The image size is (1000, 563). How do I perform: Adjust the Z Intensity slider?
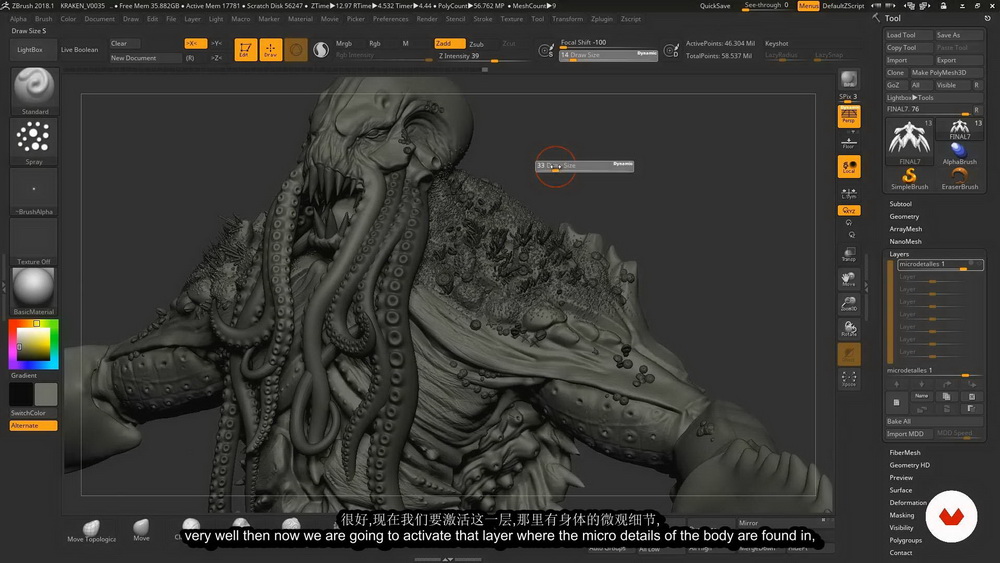click(x=483, y=56)
